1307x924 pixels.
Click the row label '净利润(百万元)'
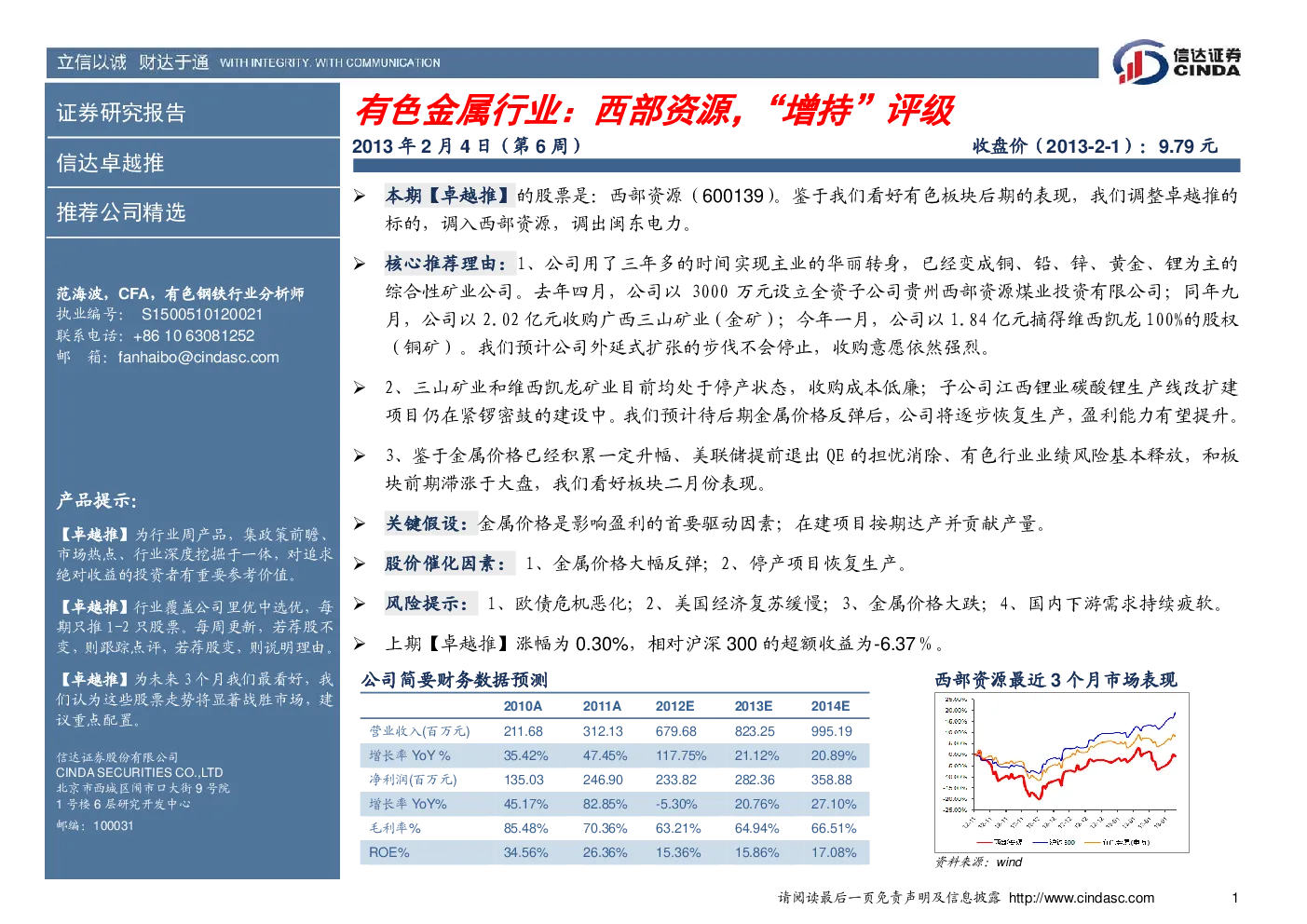coord(413,780)
